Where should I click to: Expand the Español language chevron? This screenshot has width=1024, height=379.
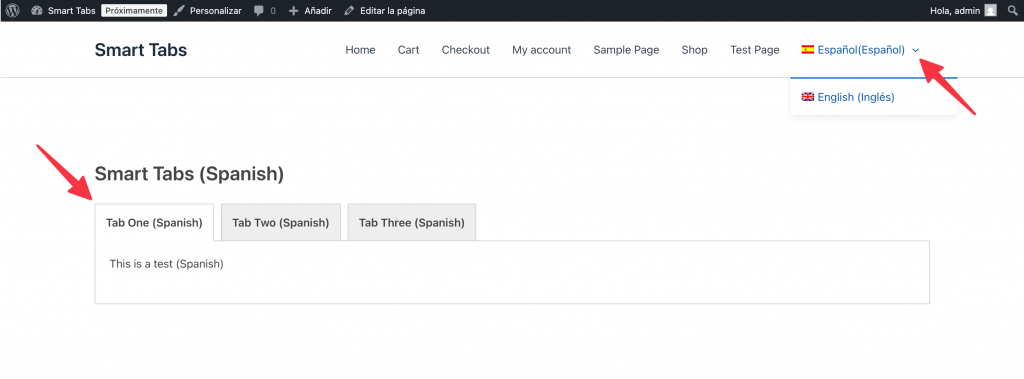tap(916, 50)
